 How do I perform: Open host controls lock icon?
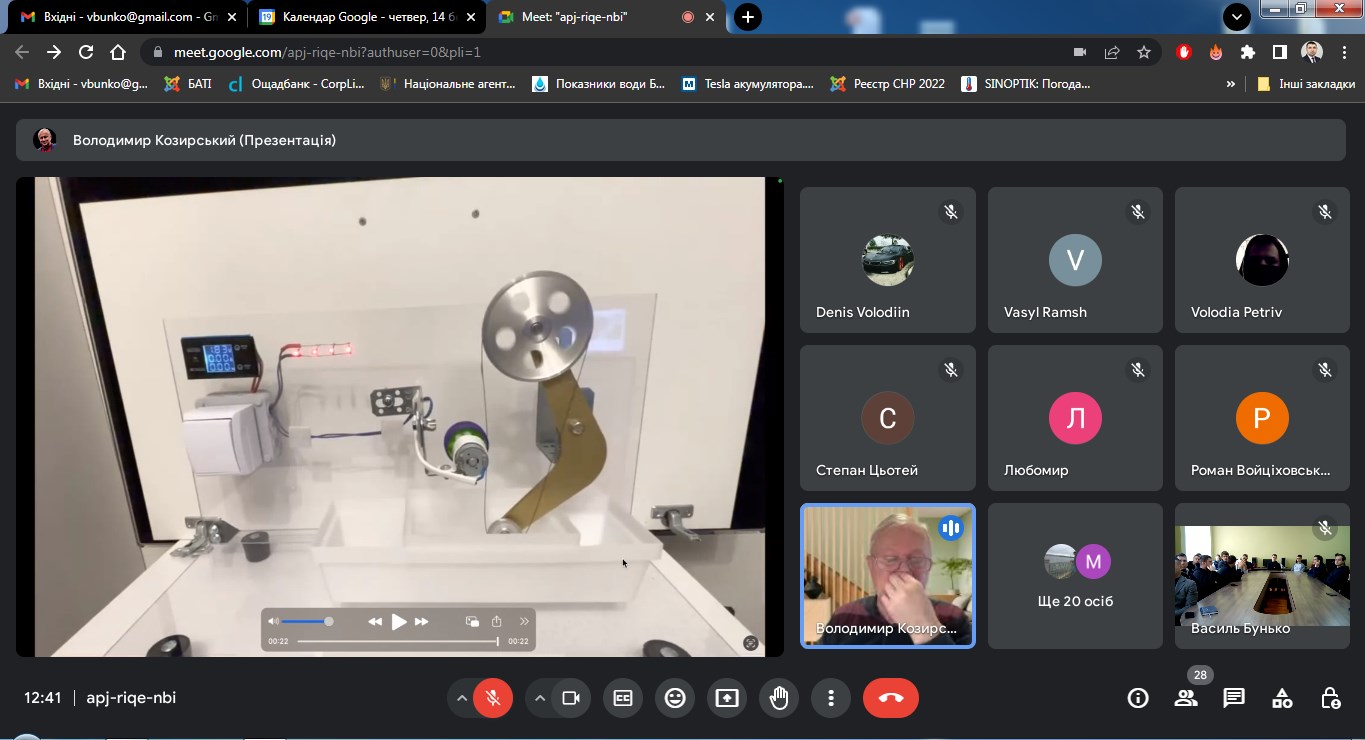point(1330,698)
